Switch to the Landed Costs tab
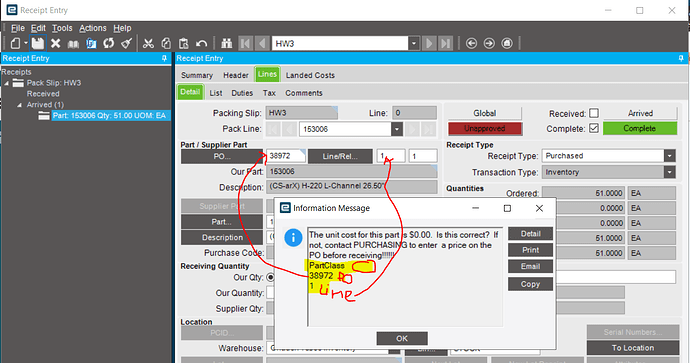The width and height of the screenshot is (690, 363). (310, 75)
